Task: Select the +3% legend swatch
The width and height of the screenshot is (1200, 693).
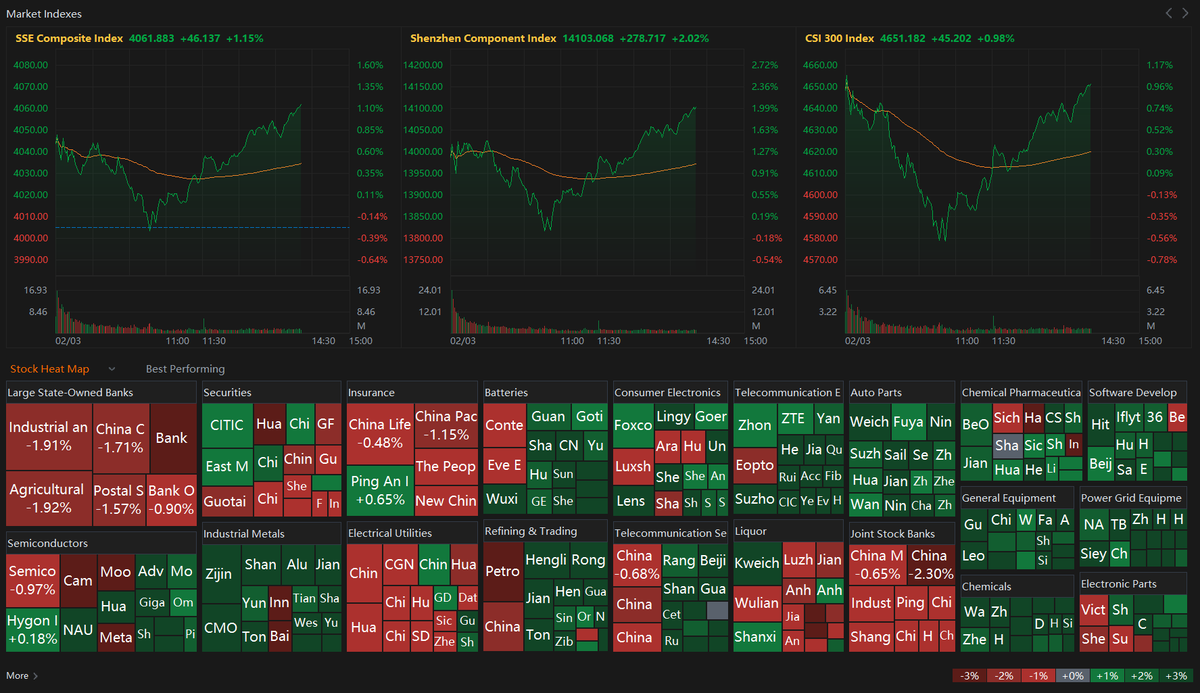Action: (x=1174, y=676)
